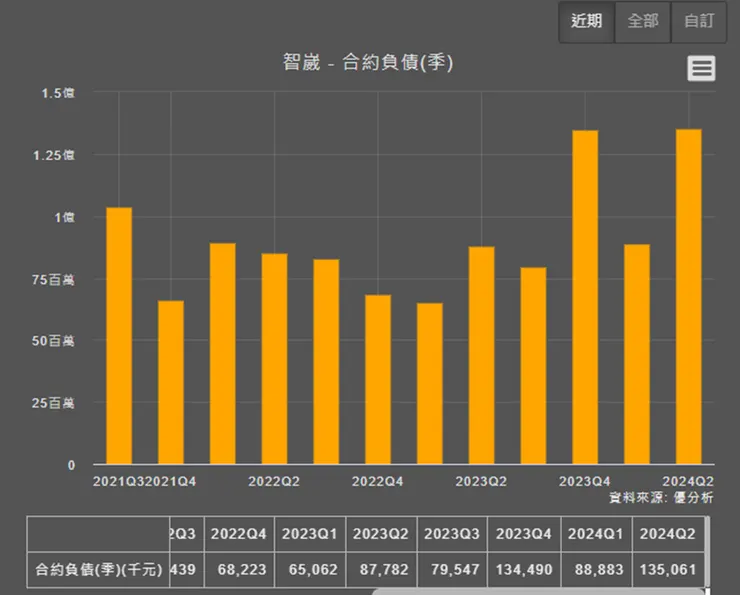Select the 近期 range tab
The image size is (740, 595).
[587, 22]
